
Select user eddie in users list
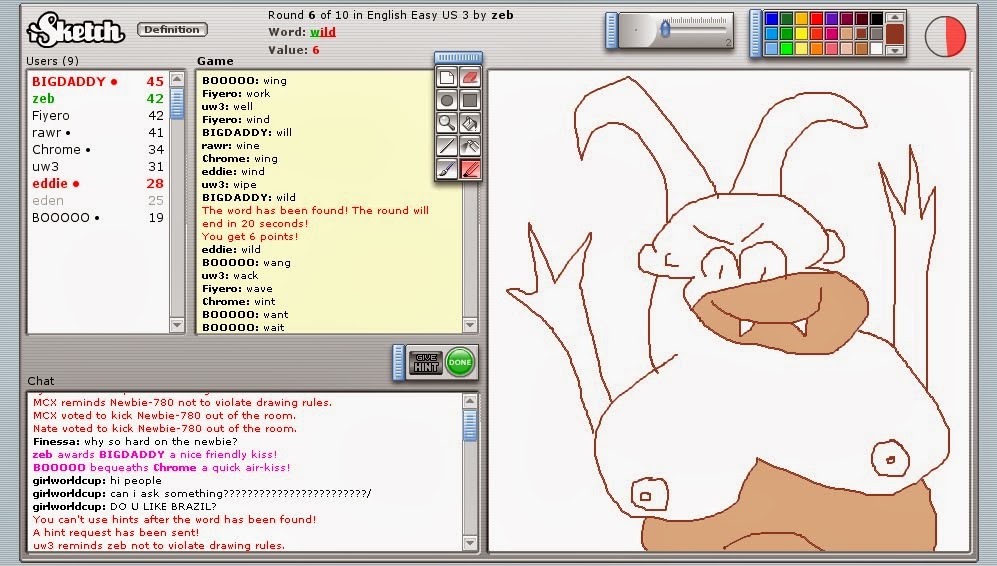tap(98, 184)
